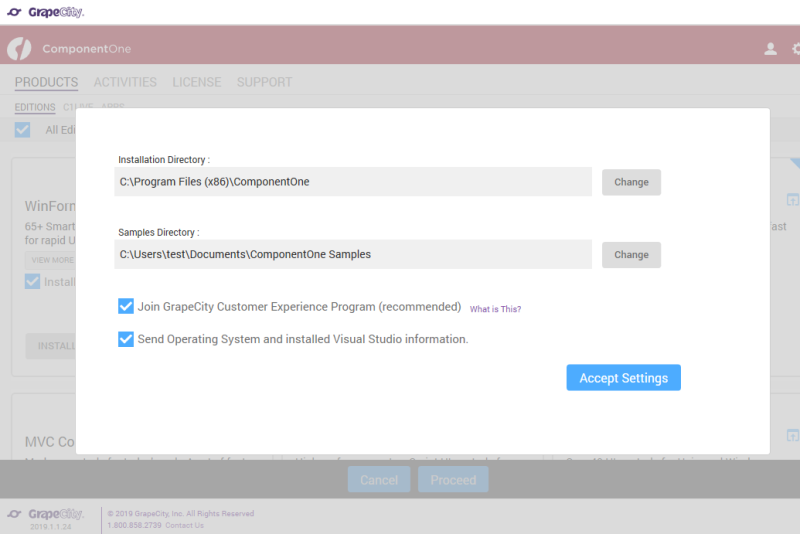This screenshot has height=534, width=800.
Task: Select the EDITIONS sub-tab
Action: (35, 107)
